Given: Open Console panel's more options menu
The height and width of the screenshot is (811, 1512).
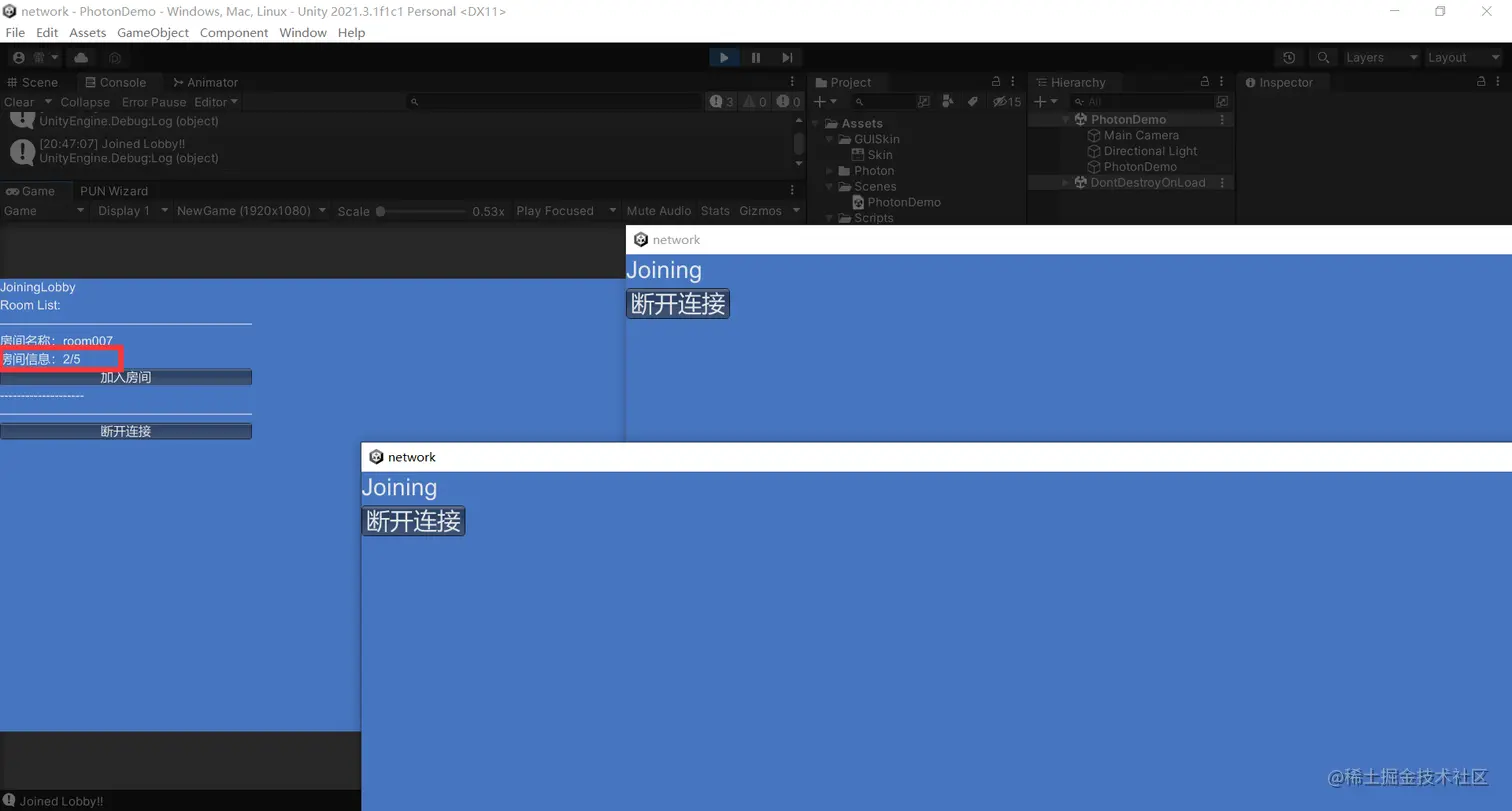Looking at the screenshot, I should pos(793,82).
